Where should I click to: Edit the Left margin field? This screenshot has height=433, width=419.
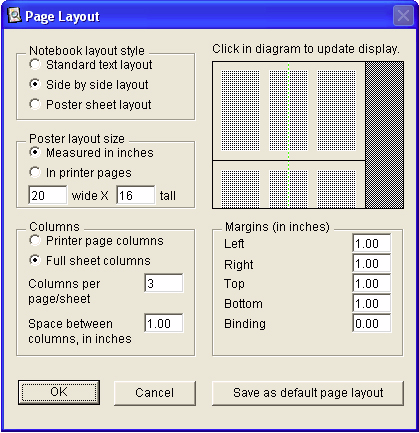[372, 243]
